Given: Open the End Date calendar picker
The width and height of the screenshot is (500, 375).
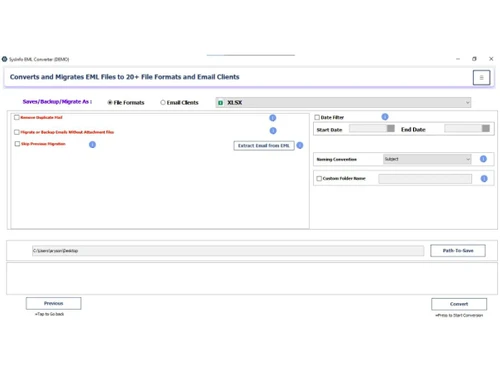Looking at the screenshot, I should pos(486,128).
